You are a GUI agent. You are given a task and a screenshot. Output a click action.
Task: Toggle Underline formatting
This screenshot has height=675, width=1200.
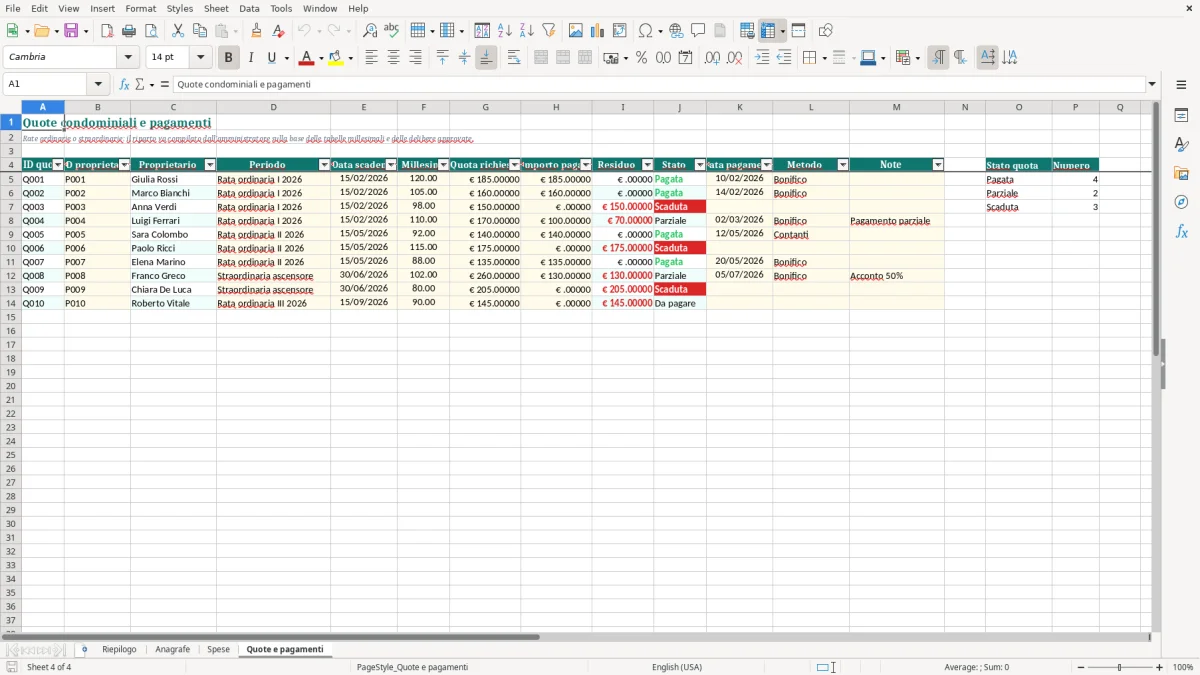click(271, 58)
